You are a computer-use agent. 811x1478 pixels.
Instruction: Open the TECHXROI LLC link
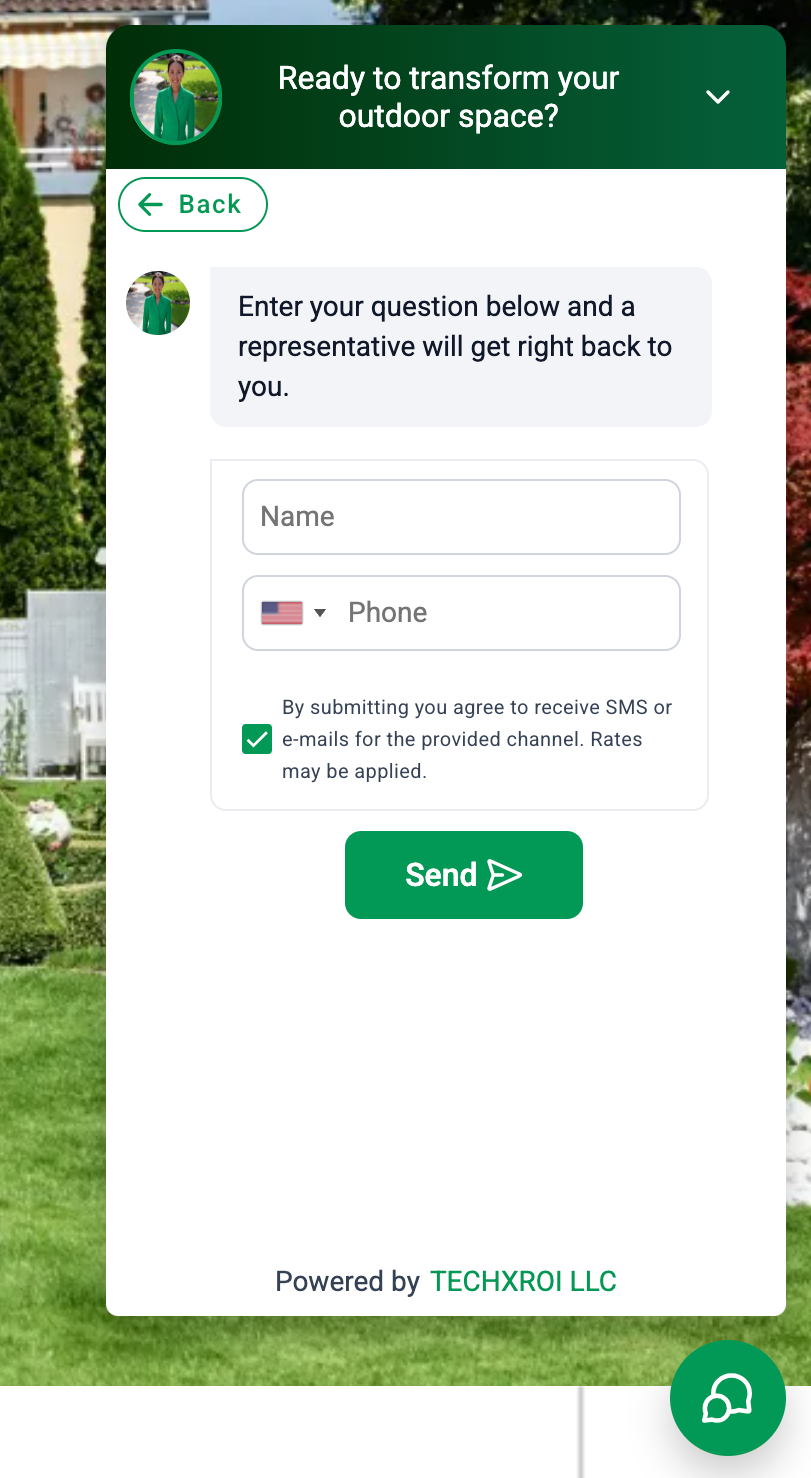point(523,1282)
